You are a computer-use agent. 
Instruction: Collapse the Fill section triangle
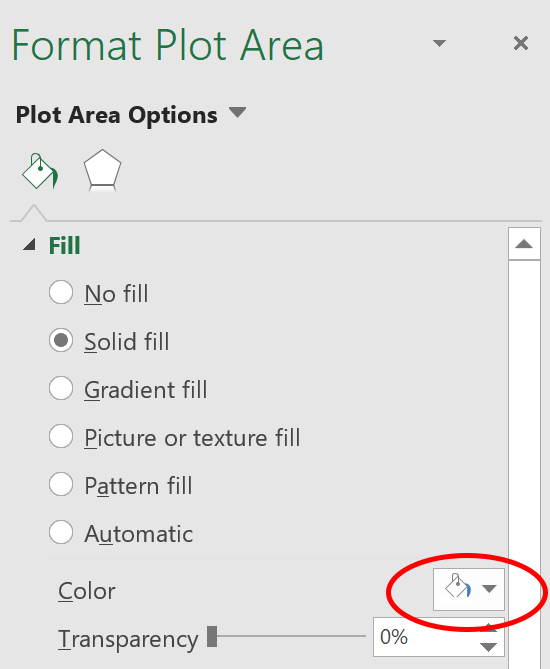point(29,244)
